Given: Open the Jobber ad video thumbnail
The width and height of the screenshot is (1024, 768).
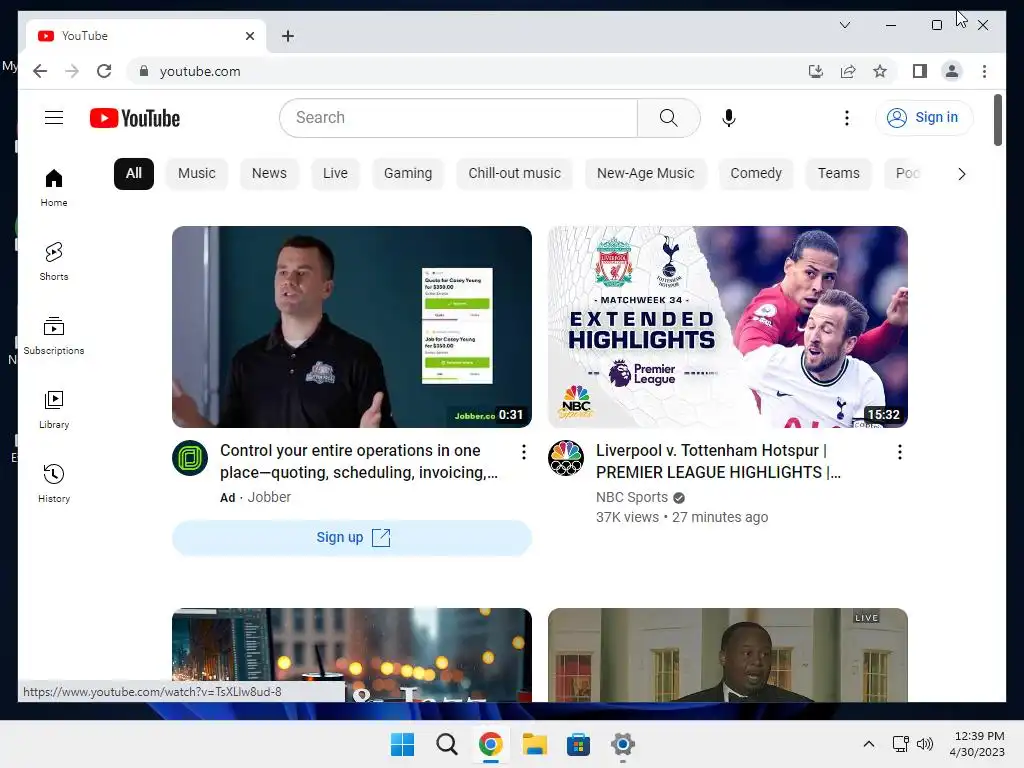Looking at the screenshot, I should pyautogui.click(x=352, y=327).
